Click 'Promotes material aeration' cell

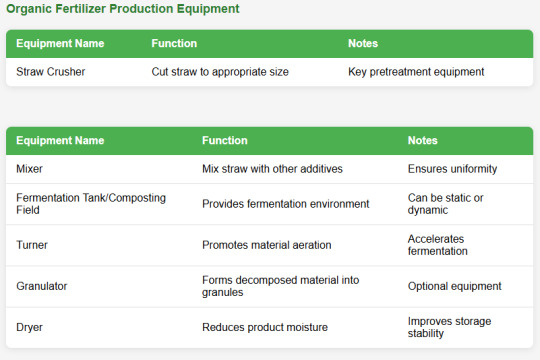tap(267, 245)
